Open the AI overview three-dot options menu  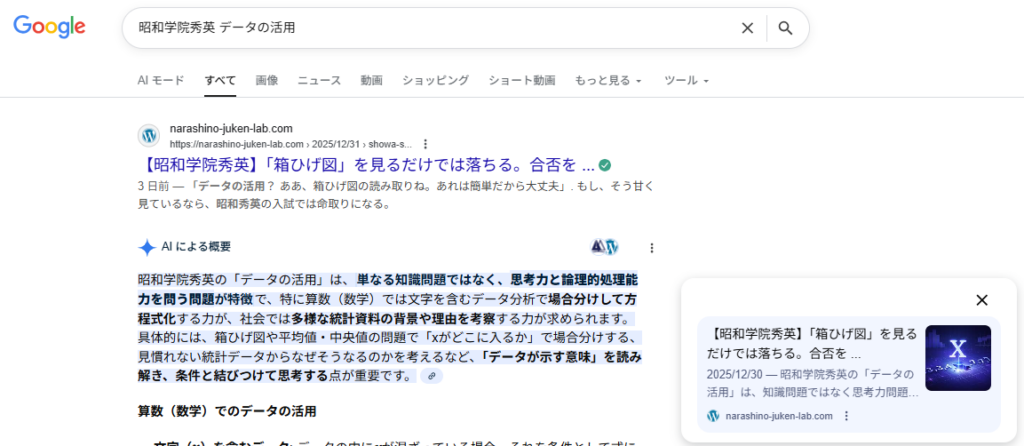[652, 248]
